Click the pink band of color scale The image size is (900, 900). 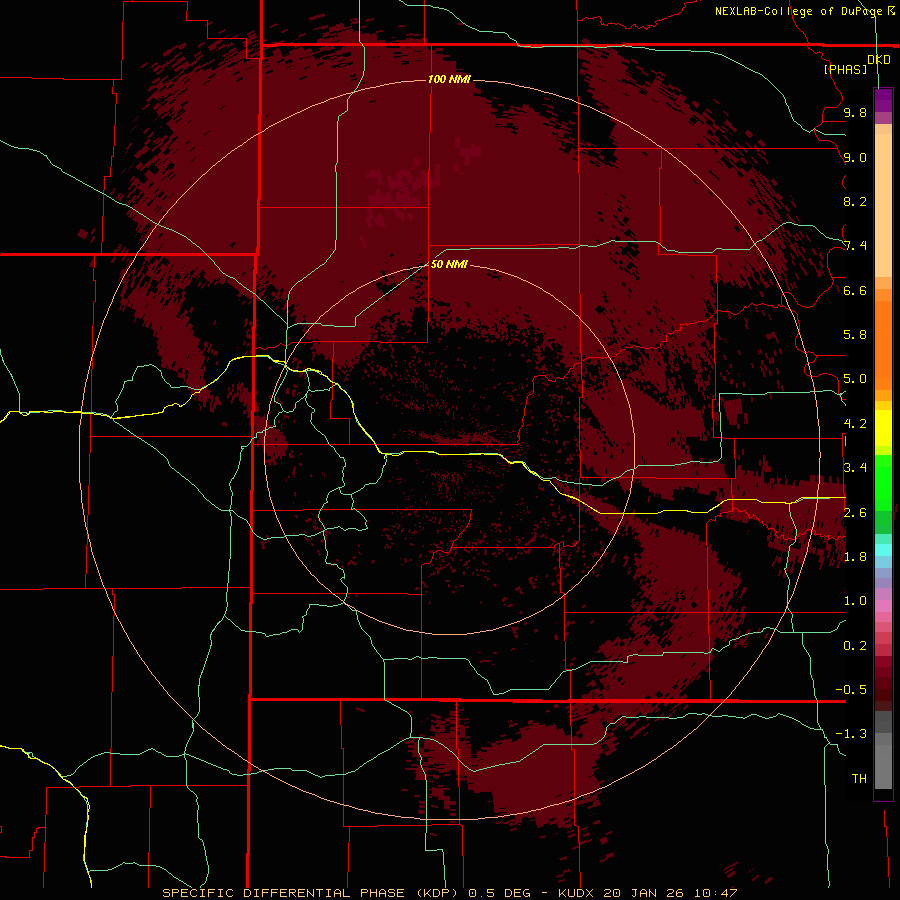(883, 606)
